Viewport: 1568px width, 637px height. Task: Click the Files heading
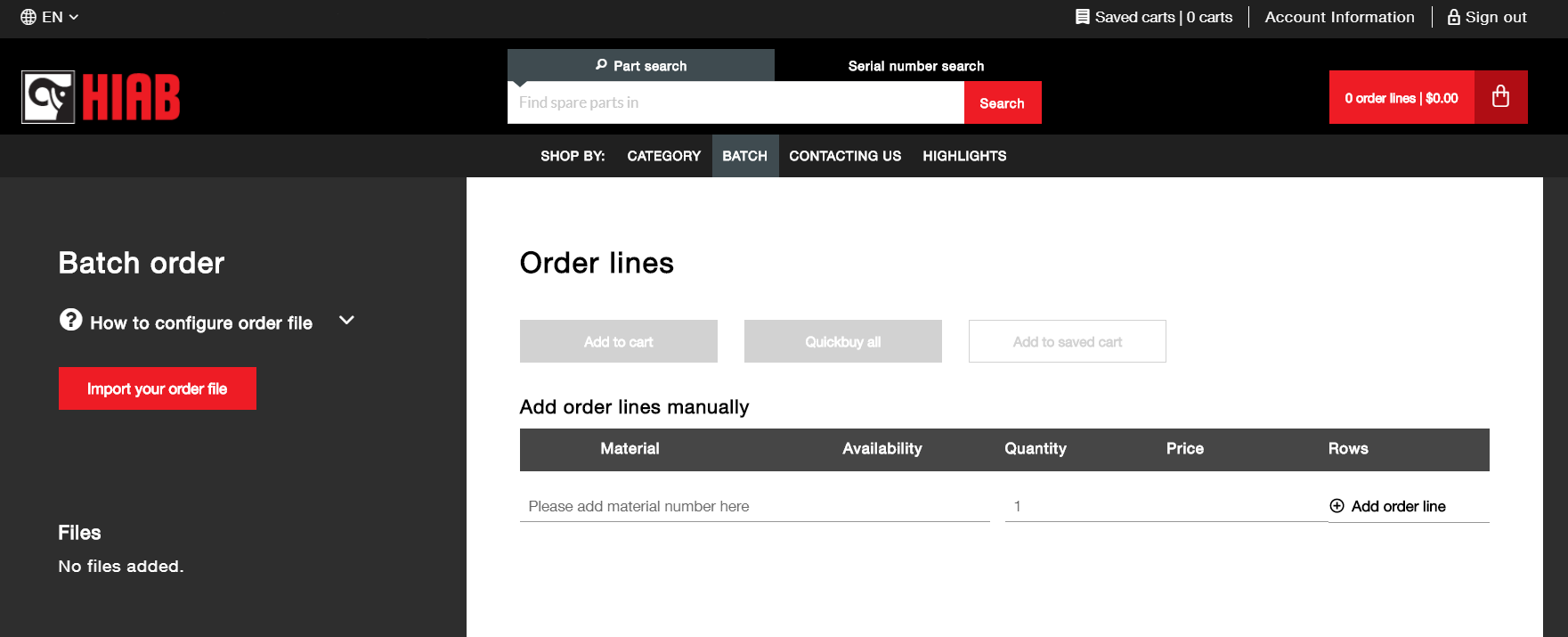pos(79,533)
